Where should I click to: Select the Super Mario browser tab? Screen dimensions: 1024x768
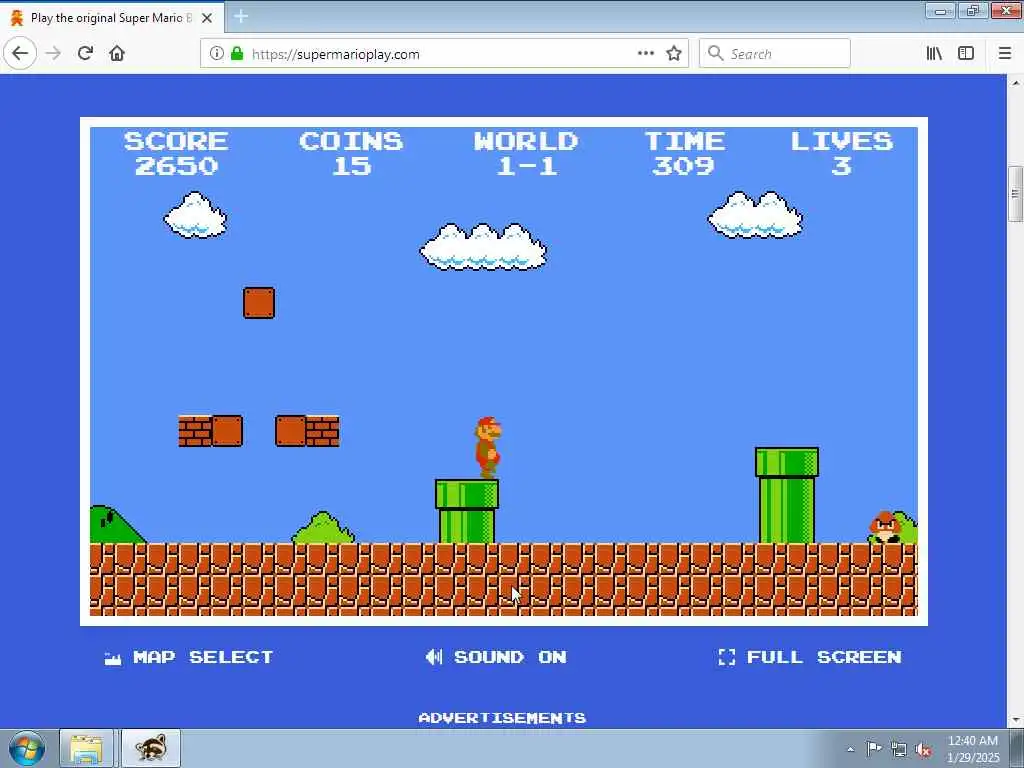112,18
